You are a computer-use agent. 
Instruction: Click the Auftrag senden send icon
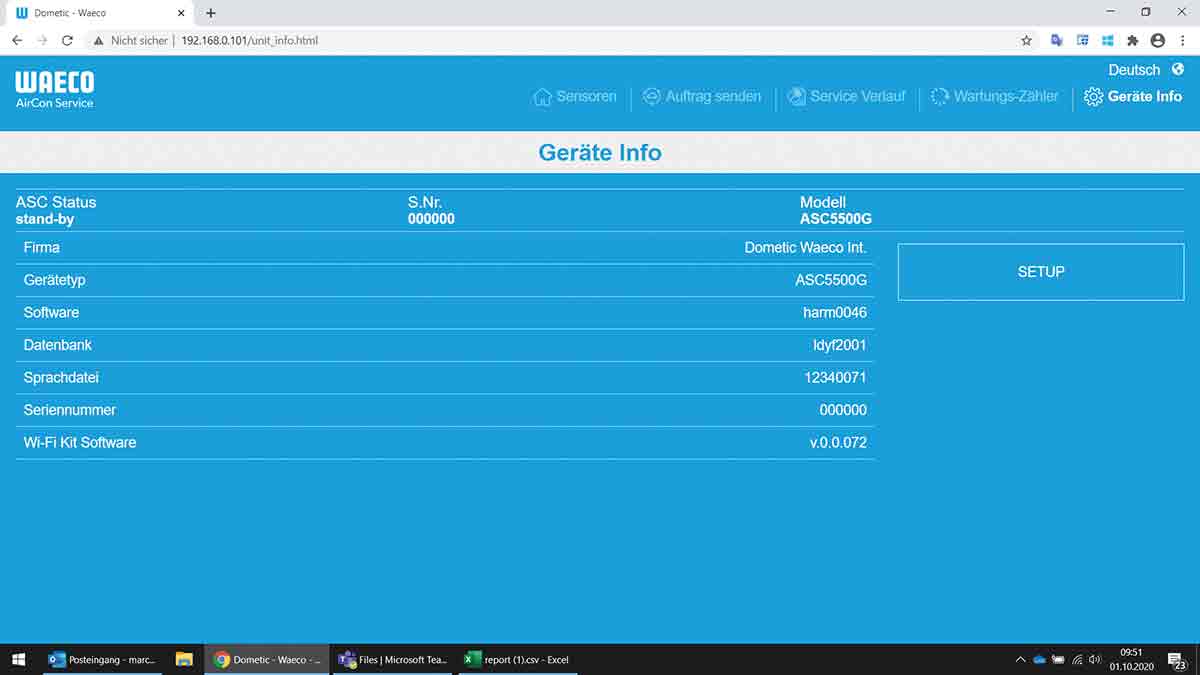tap(652, 97)
